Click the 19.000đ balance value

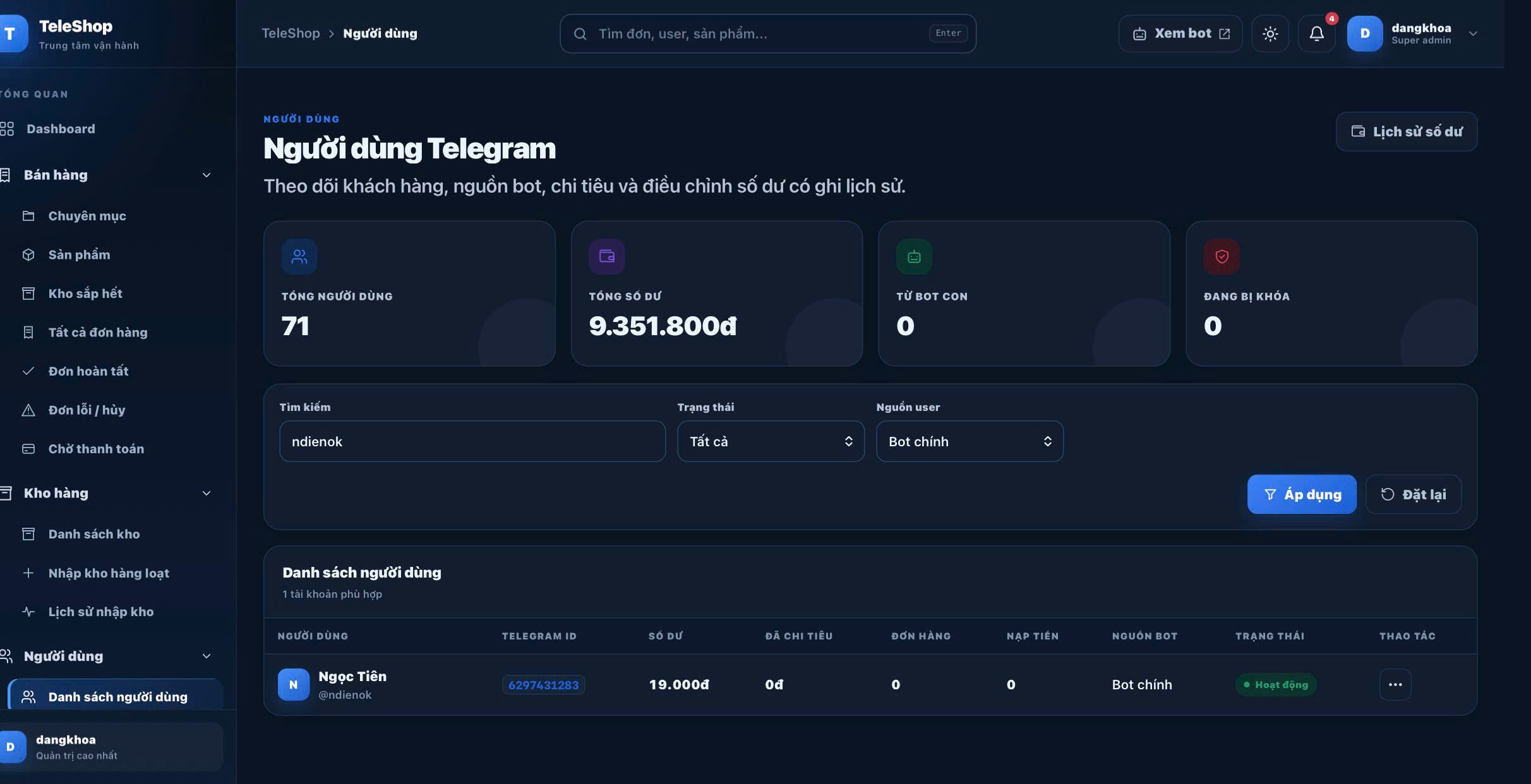679,685
